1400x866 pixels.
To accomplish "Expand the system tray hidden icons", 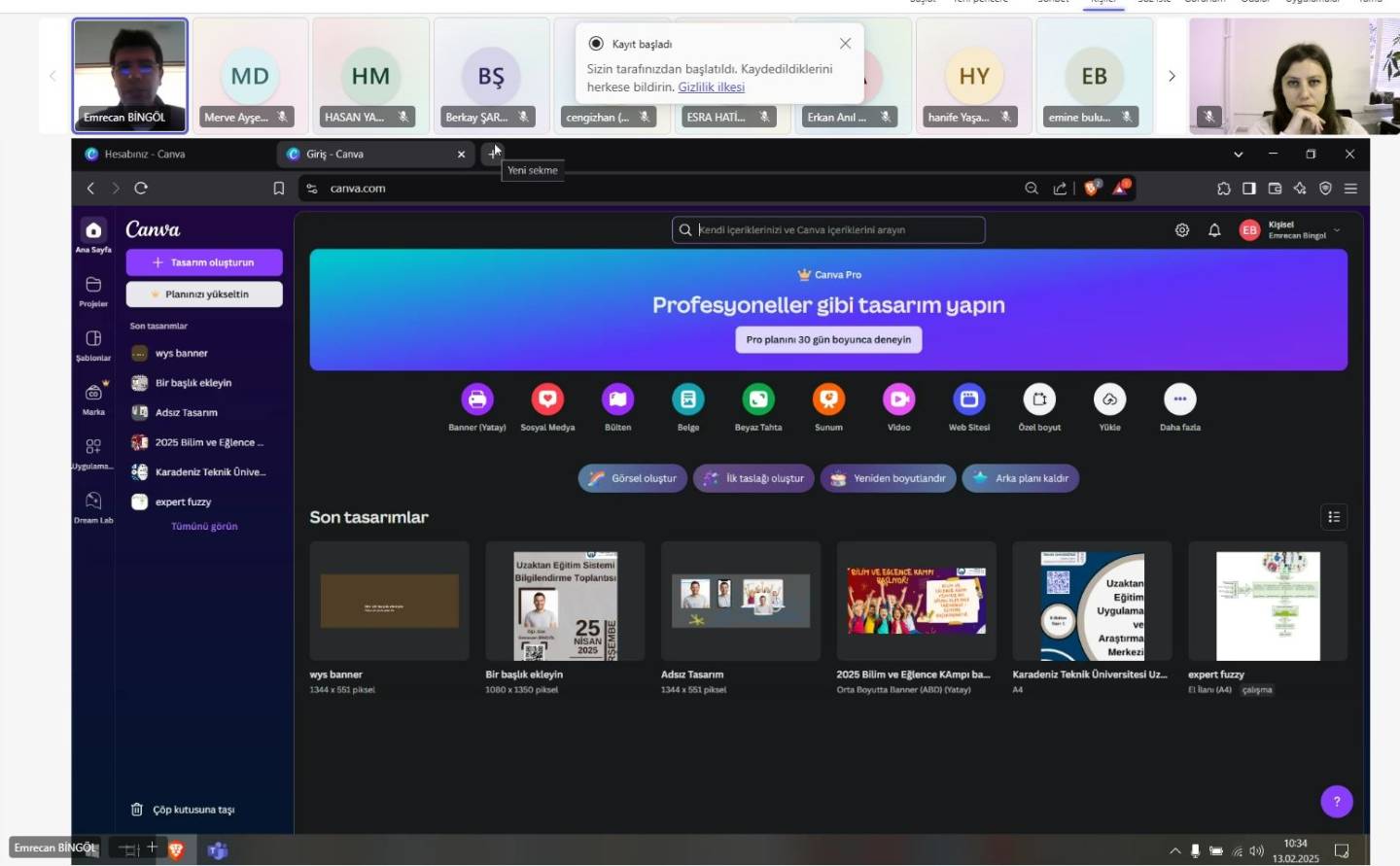I will coord(1174,851).
